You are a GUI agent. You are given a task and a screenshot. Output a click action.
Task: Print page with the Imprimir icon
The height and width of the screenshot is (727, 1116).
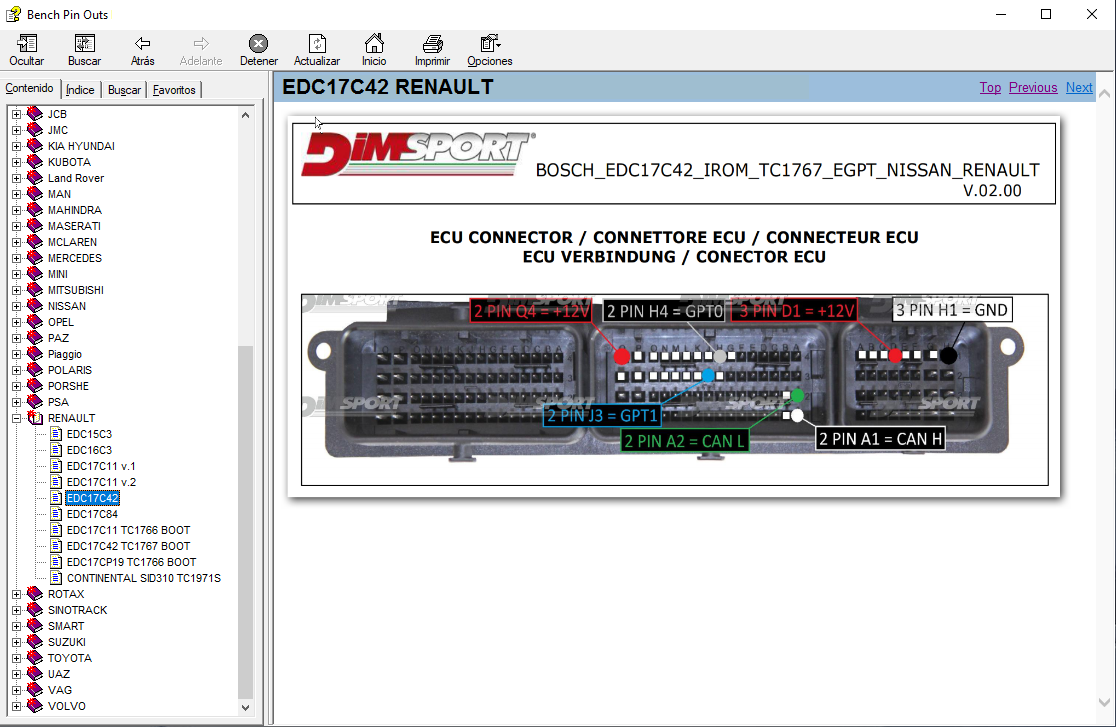(x=432, y=43)
